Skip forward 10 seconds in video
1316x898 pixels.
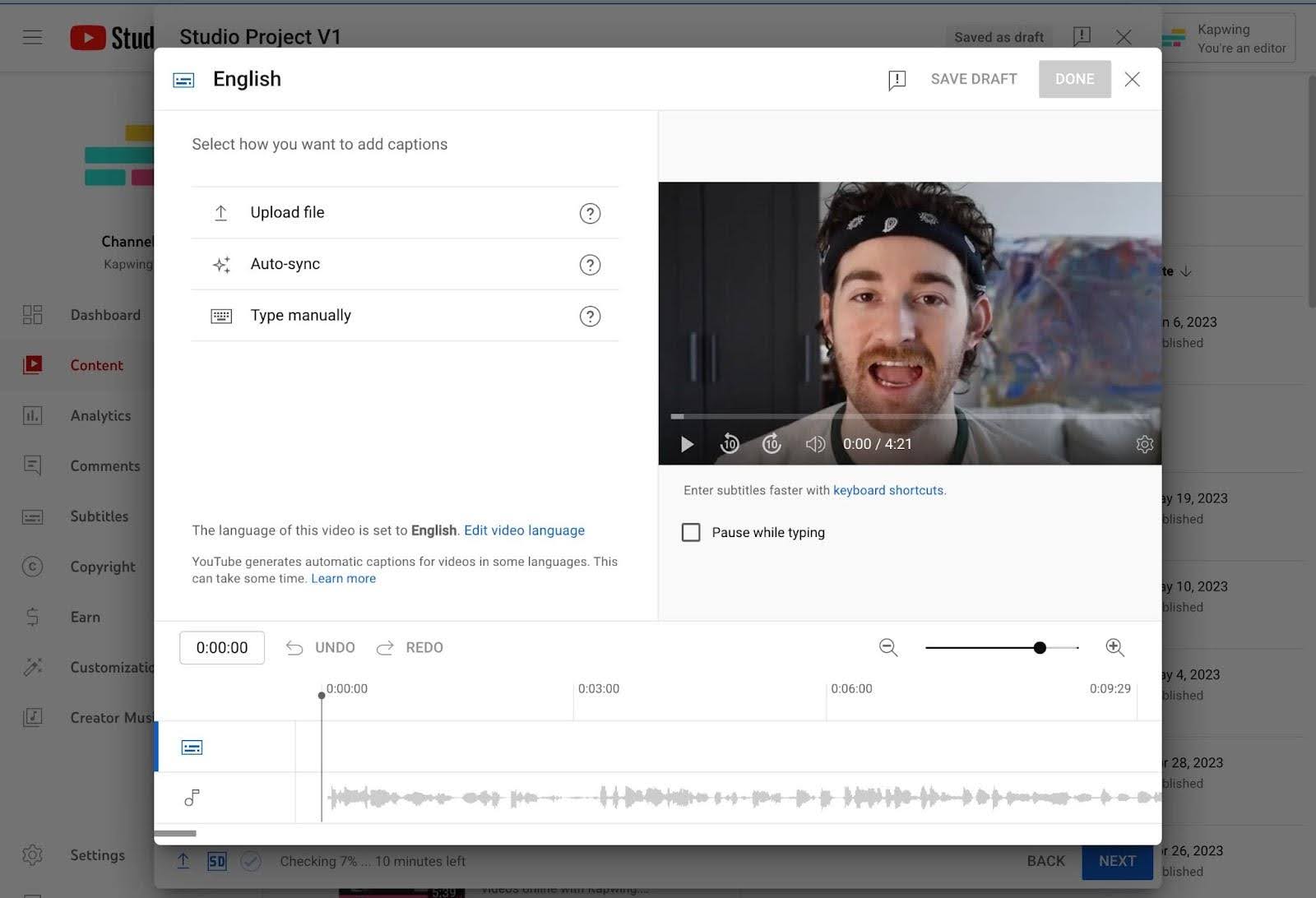(x=772, y=444)
